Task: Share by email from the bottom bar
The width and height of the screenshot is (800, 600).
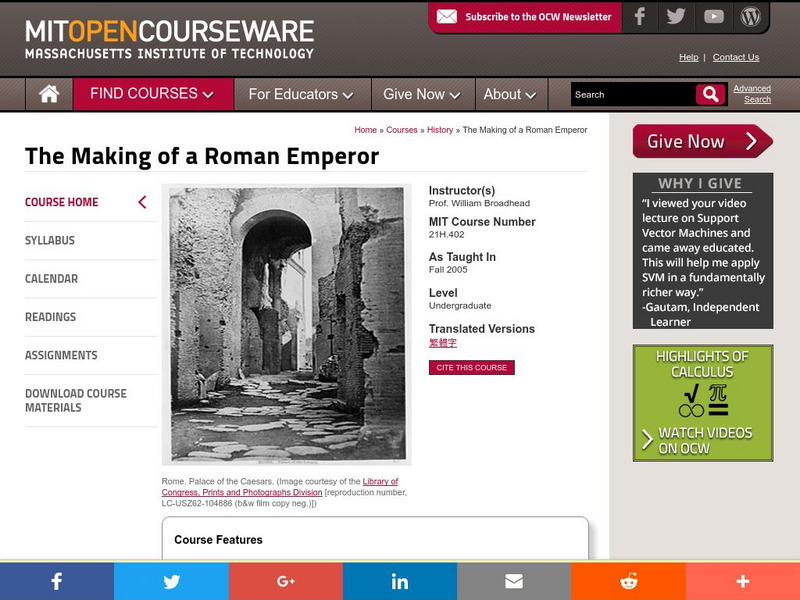Action: tap(514, 581)
